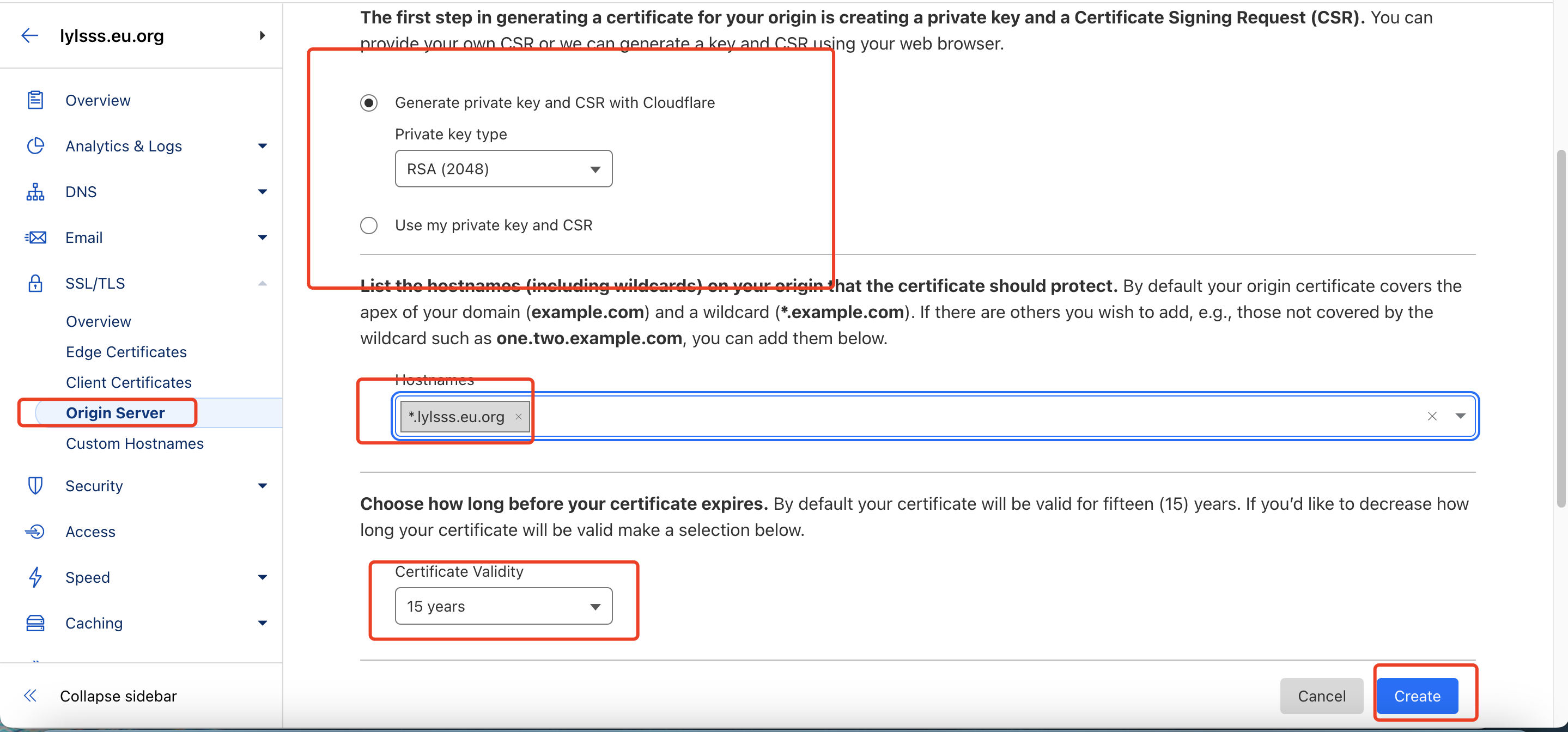Select Generate private key and CSR with Cloudflare
This screenshot has width=1568, height=732.
tap(369, 103)
